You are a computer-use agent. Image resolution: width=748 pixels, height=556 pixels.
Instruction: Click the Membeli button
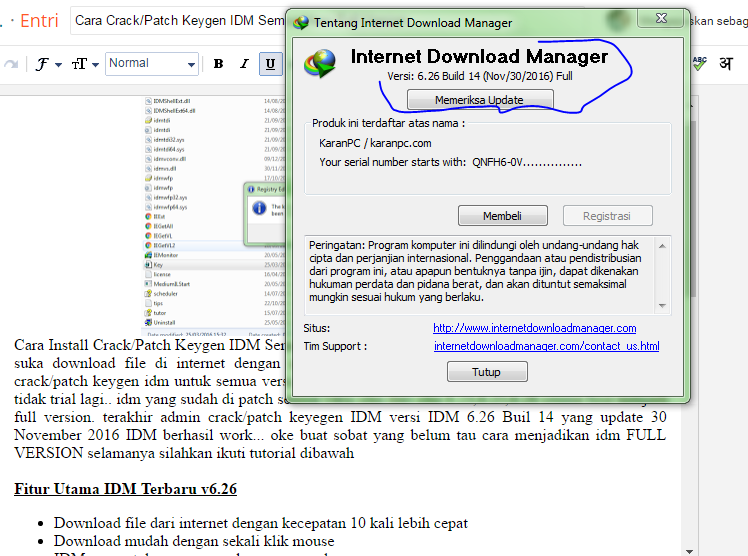point(502,216)
